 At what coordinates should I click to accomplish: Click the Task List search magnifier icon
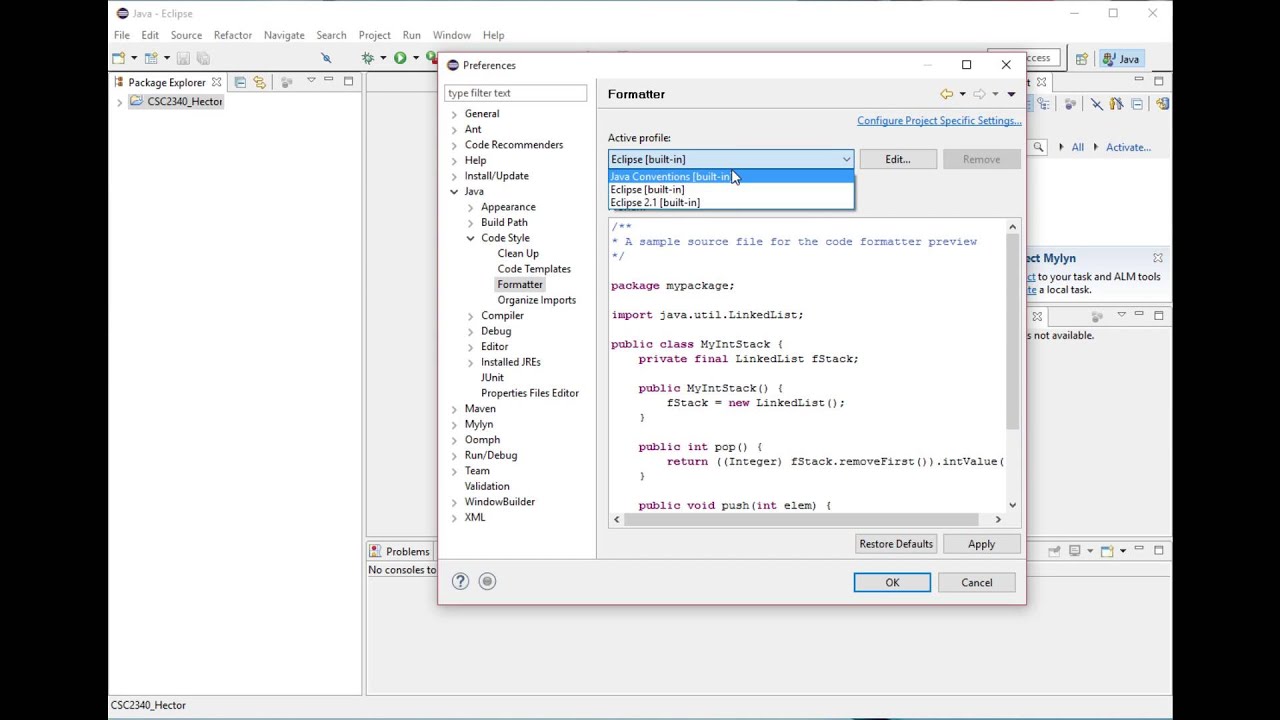click(1038, 147)
